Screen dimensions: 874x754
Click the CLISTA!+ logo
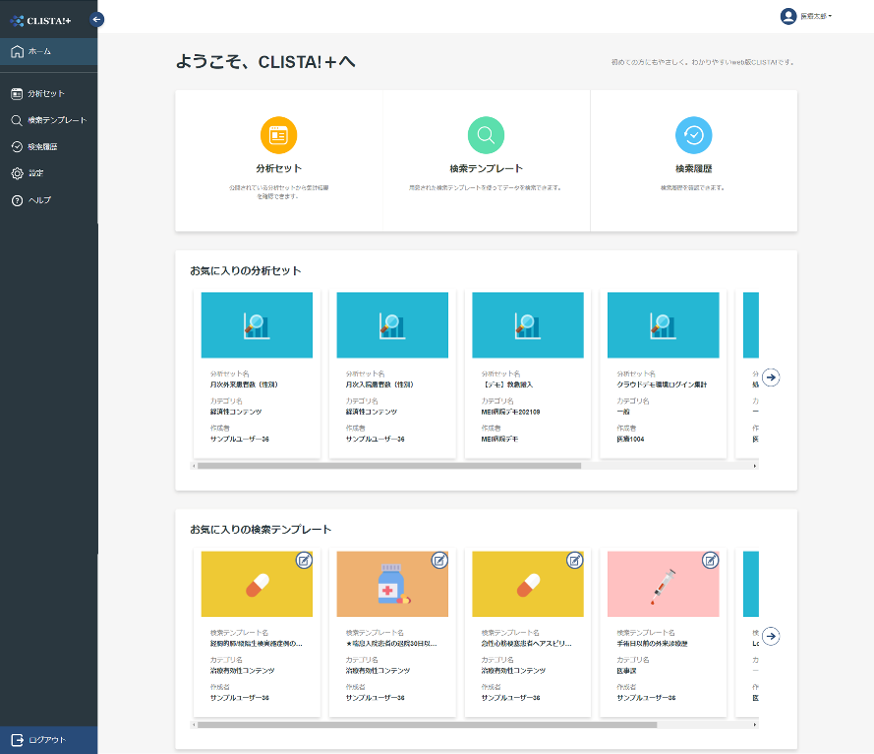41,21
